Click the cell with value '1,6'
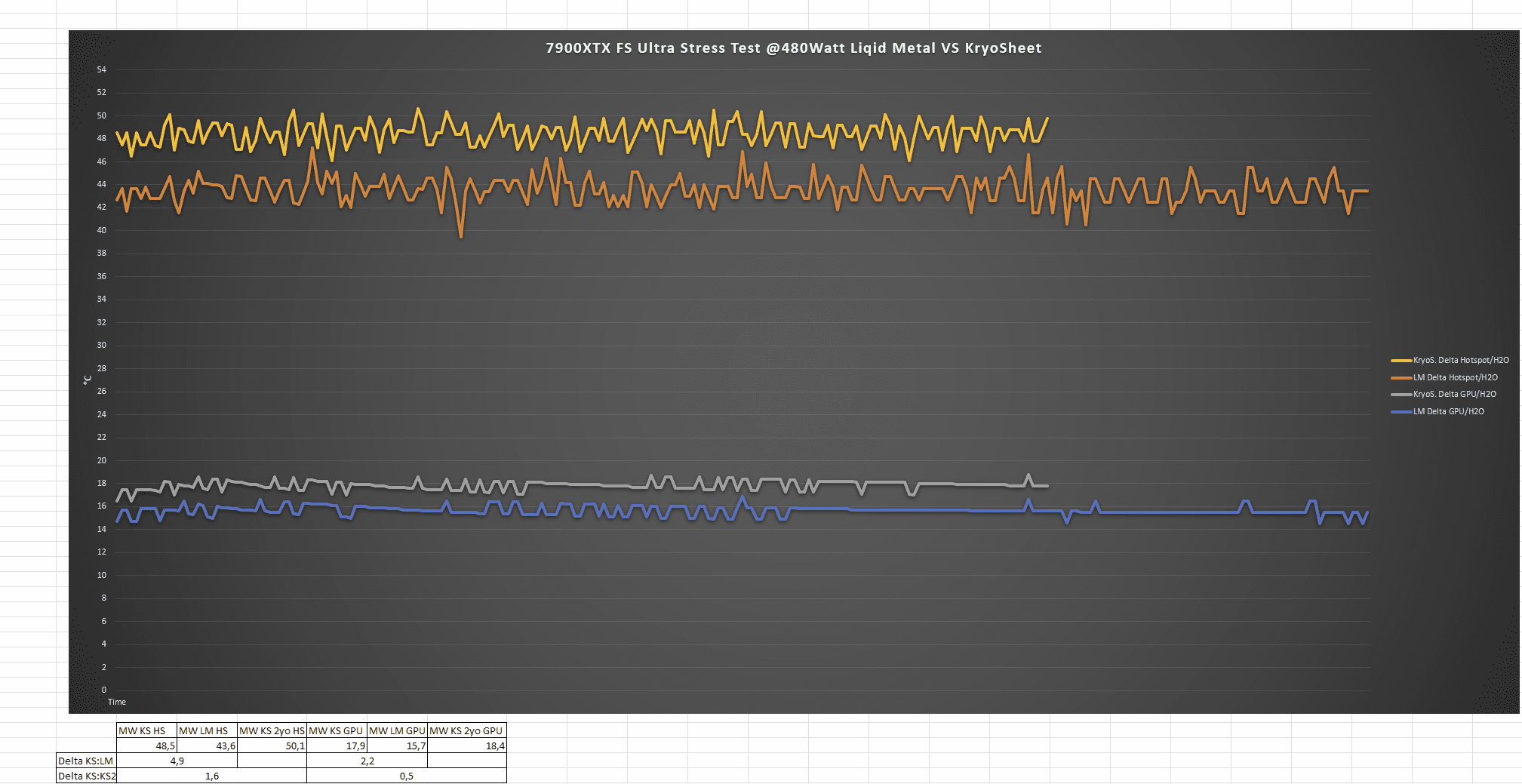The image size is (1522, 784). [212, 776]
